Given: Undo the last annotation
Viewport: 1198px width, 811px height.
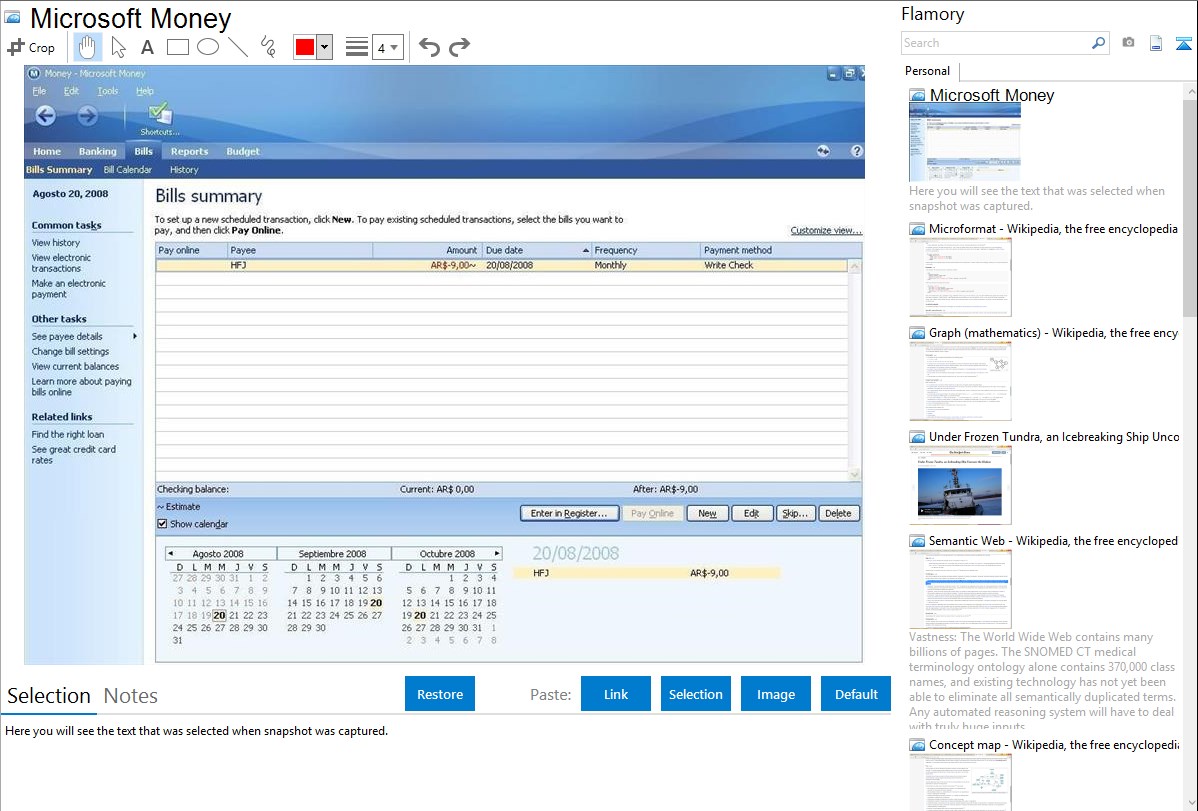Looking at the screenshot, I should [x=429, y=47].
